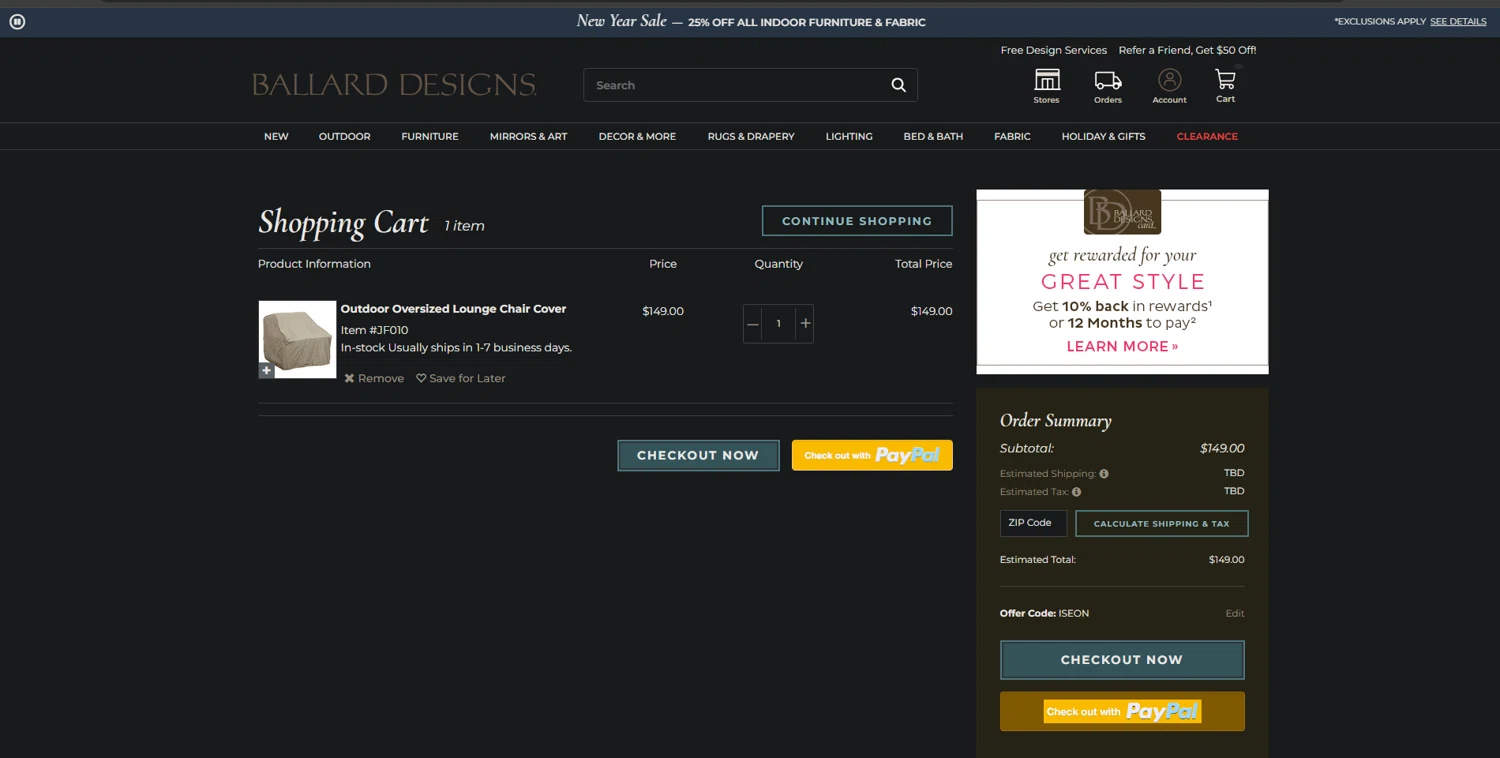1500x758 pixels.
Task: Save the item for later
Action: click(461, 378)
